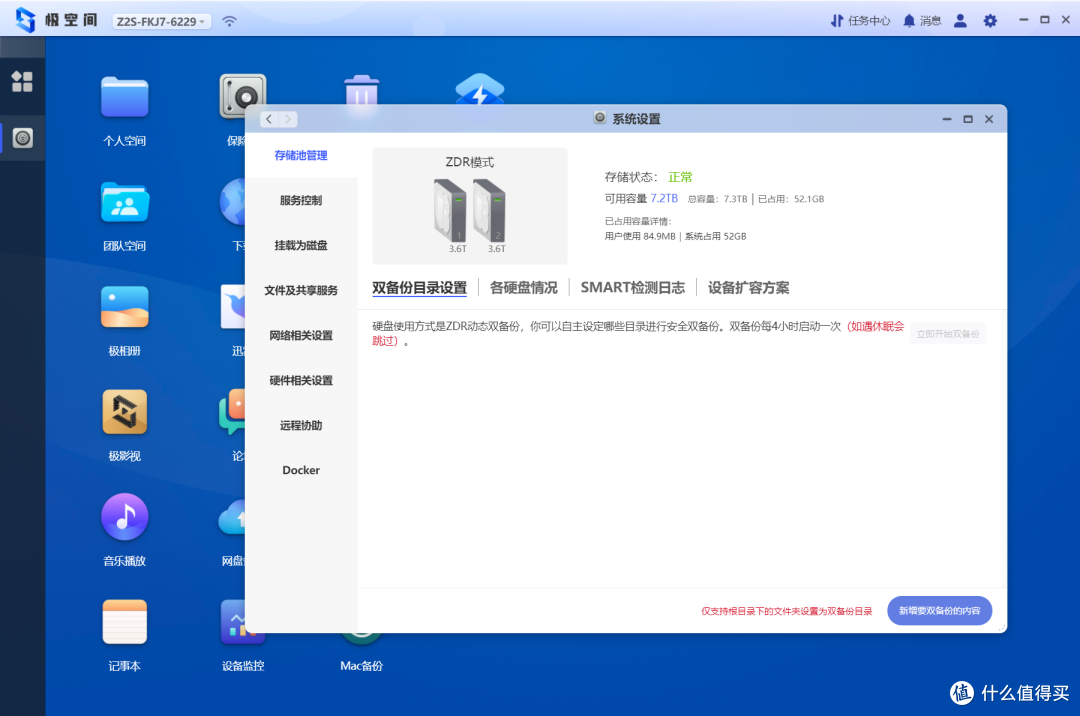The image size is (1080, 716).
Task: Open 任务中心 task center
Action: click(x=860, y=21)
